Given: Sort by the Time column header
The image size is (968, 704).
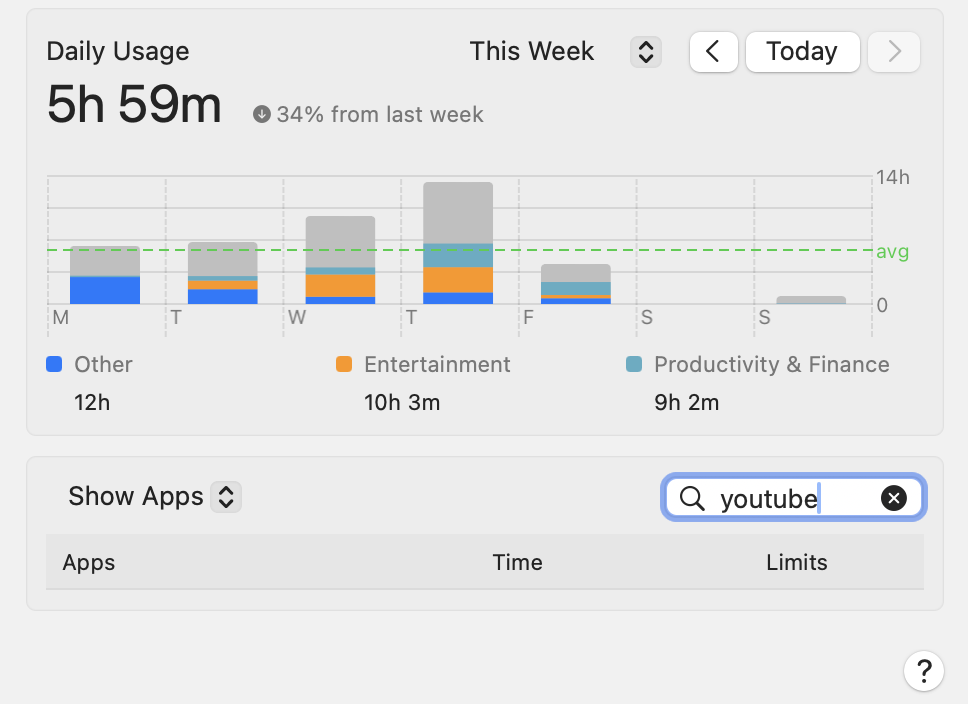Looking at the screenshot, I should pyautogui.click(x=517, y=562).
